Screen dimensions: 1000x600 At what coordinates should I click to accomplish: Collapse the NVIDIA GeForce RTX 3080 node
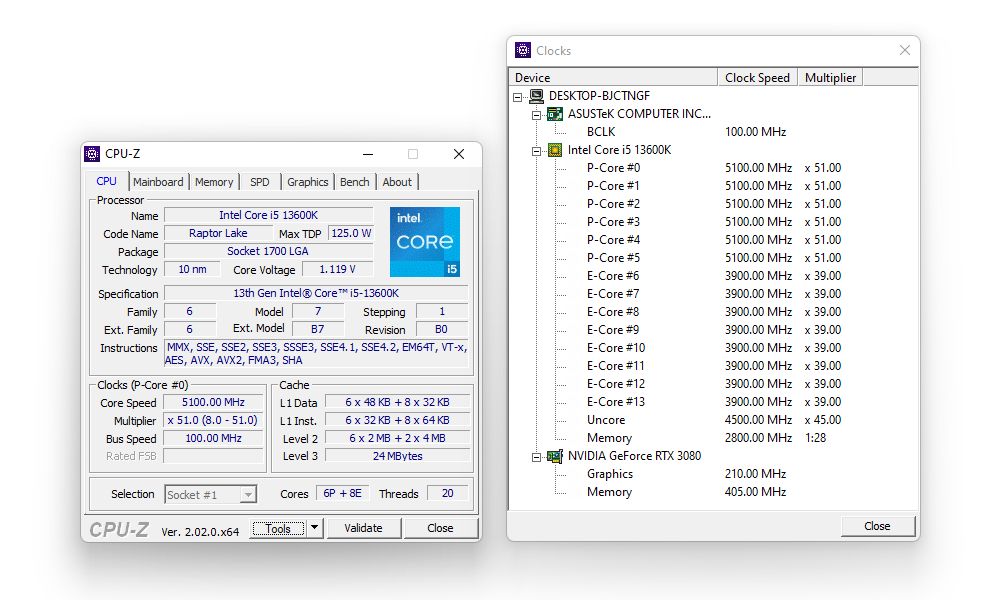(536, 457)
